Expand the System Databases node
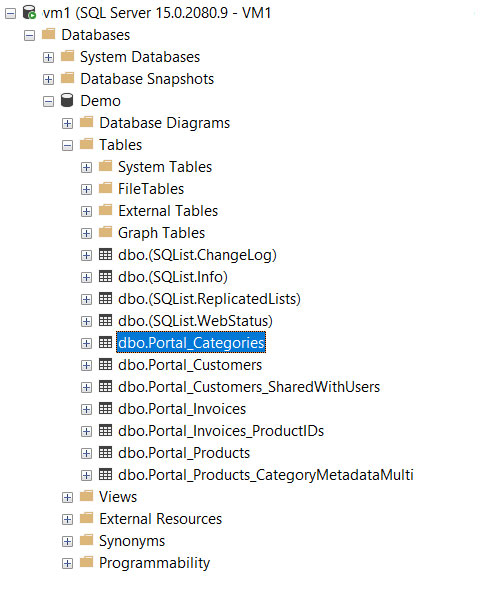497x598 pixels. [x=48, y=58]
